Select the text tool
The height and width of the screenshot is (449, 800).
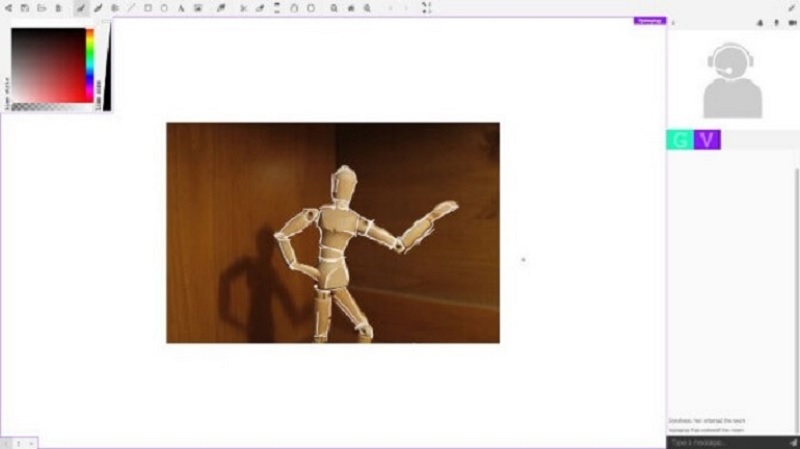[x=181, y=8]
